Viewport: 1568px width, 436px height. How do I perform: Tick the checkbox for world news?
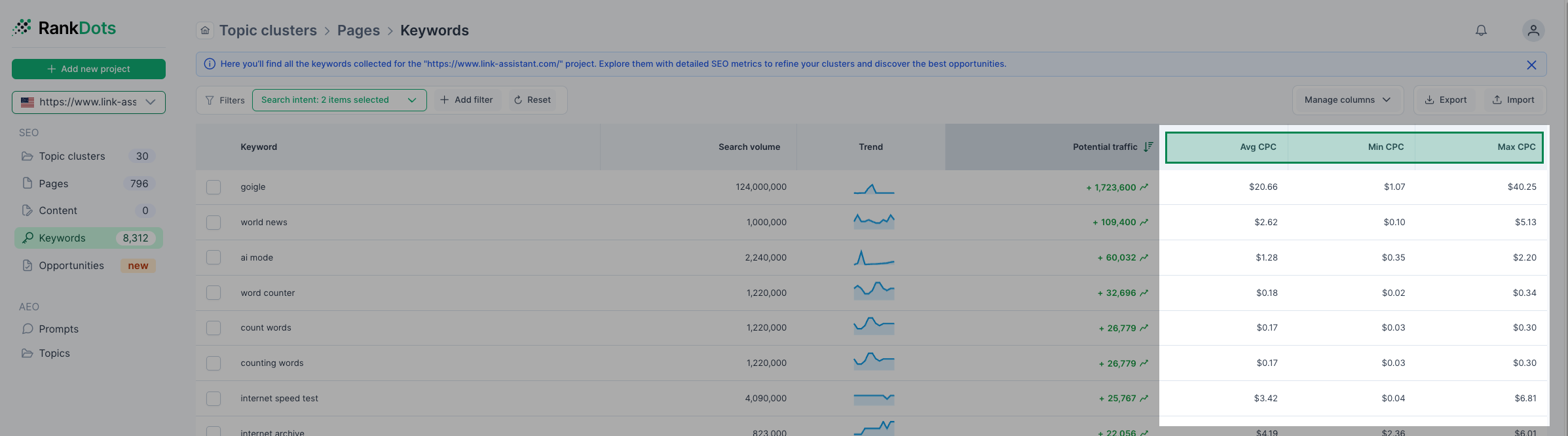point(214,223)
